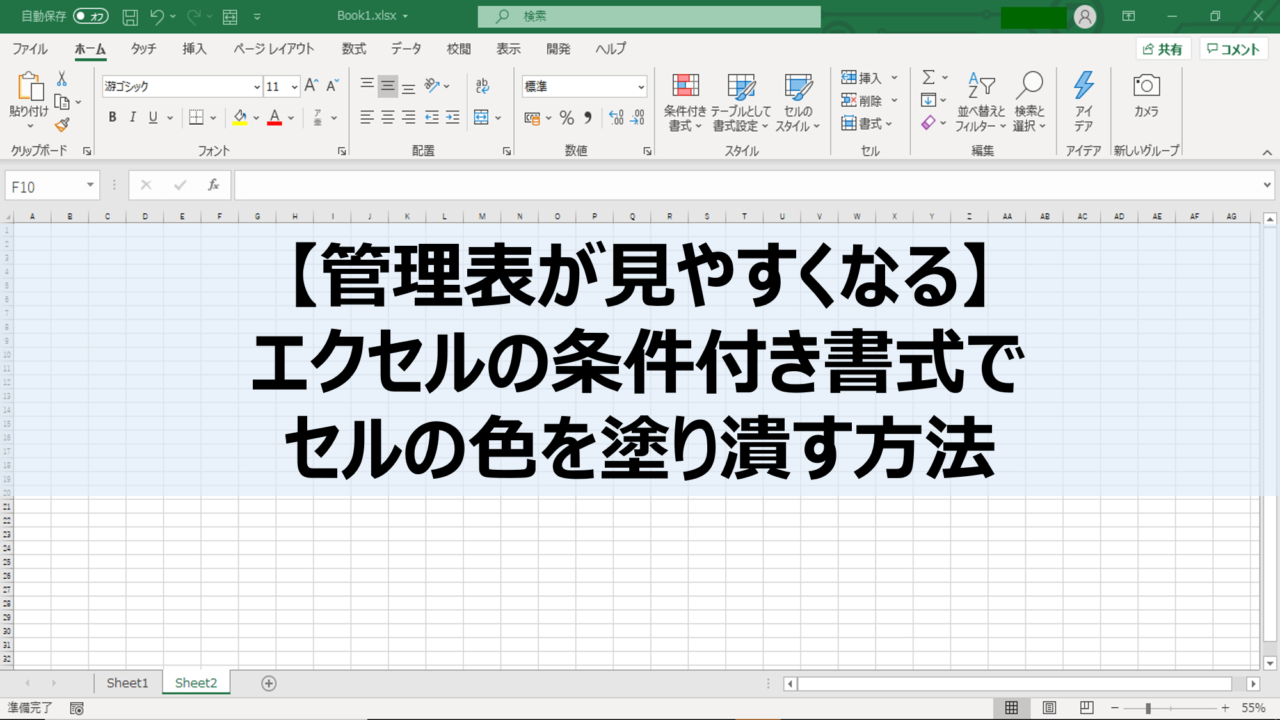Apply the yellow fill color bucket
This screenshot has width=1280, height=720.
click(240, 118)
